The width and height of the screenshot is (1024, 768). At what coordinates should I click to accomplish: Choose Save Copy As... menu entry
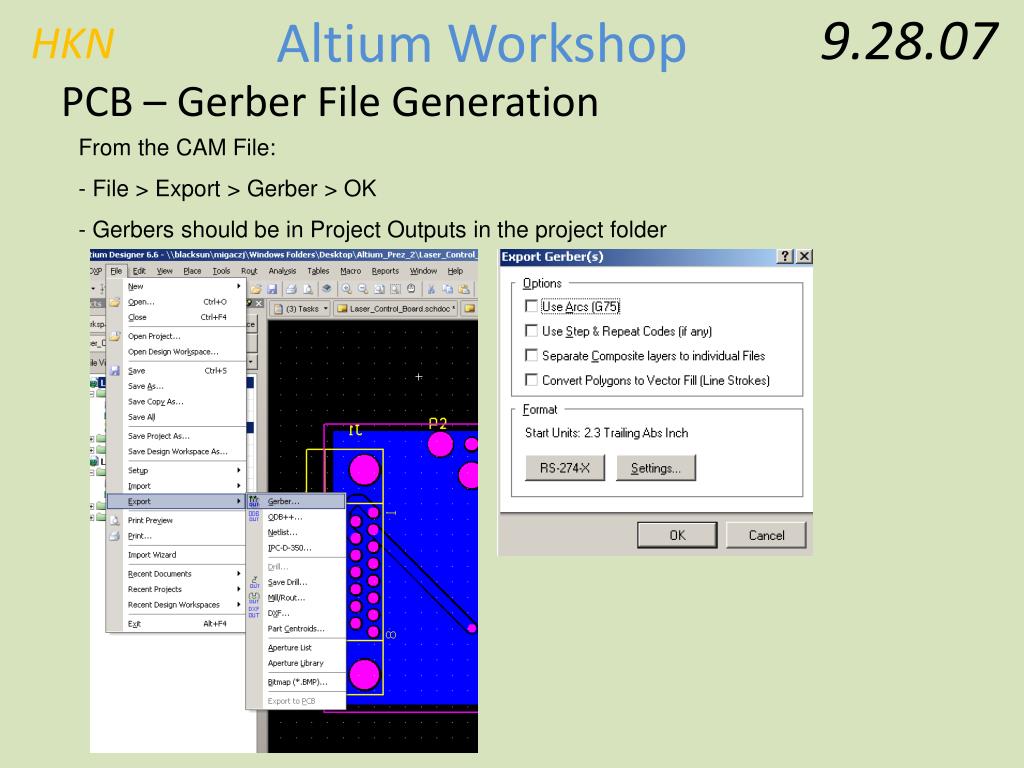click(155, 402)
